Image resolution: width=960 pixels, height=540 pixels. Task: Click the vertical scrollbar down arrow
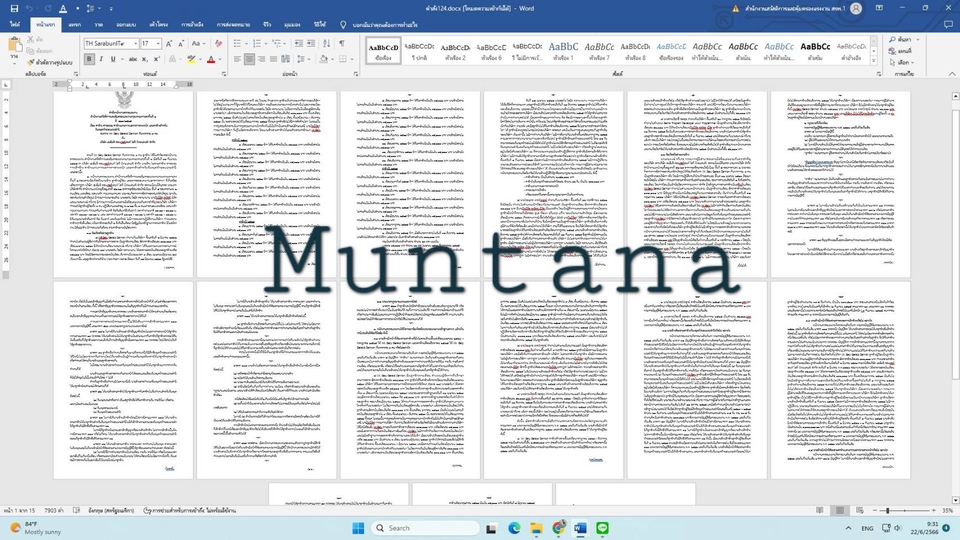(955, 500)
